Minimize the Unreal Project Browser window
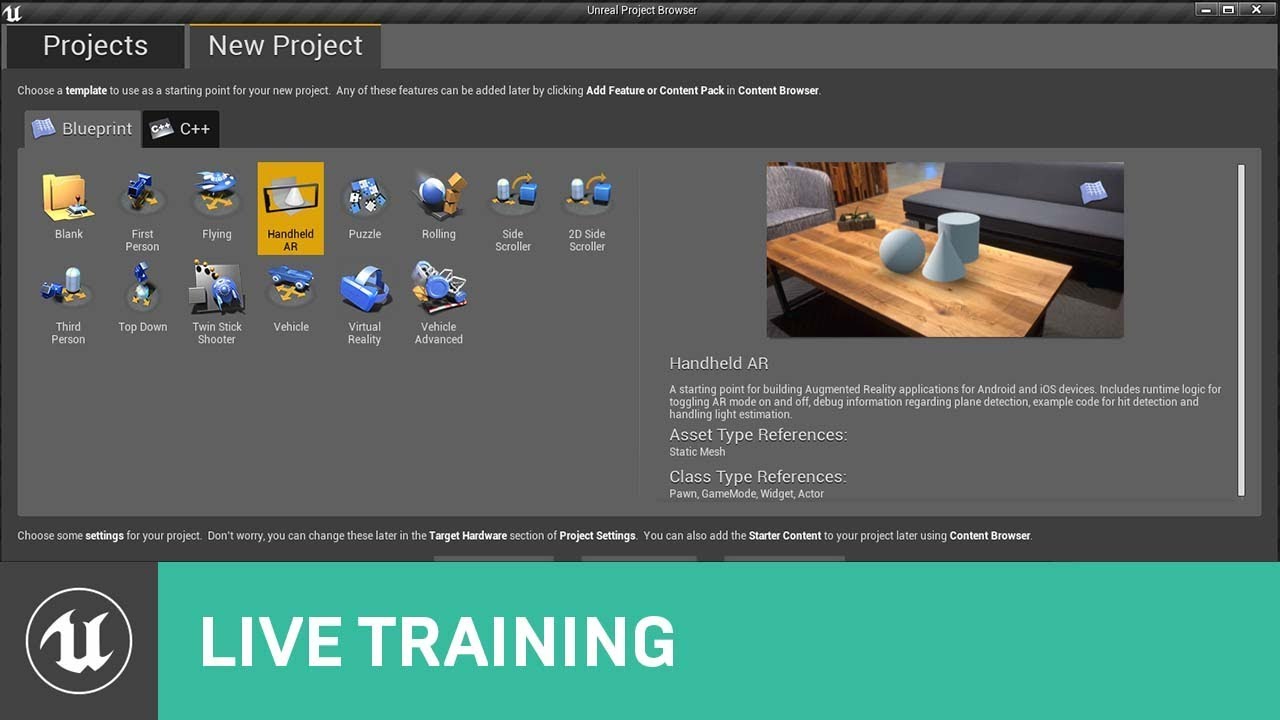 (x=1206, y=9)
